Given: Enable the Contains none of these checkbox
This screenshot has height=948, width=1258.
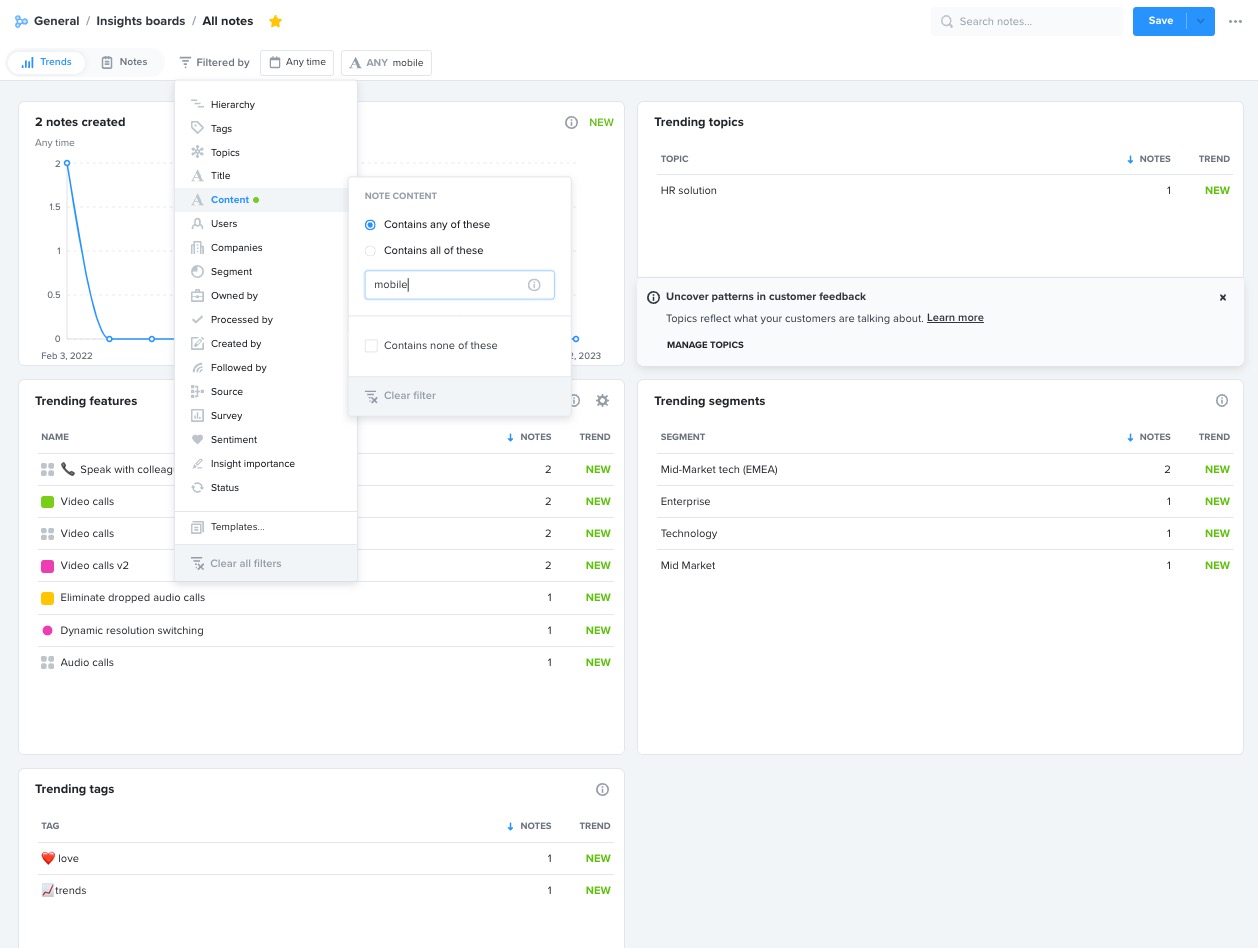Looking at the screenshot, I should [x=371, y=345].
